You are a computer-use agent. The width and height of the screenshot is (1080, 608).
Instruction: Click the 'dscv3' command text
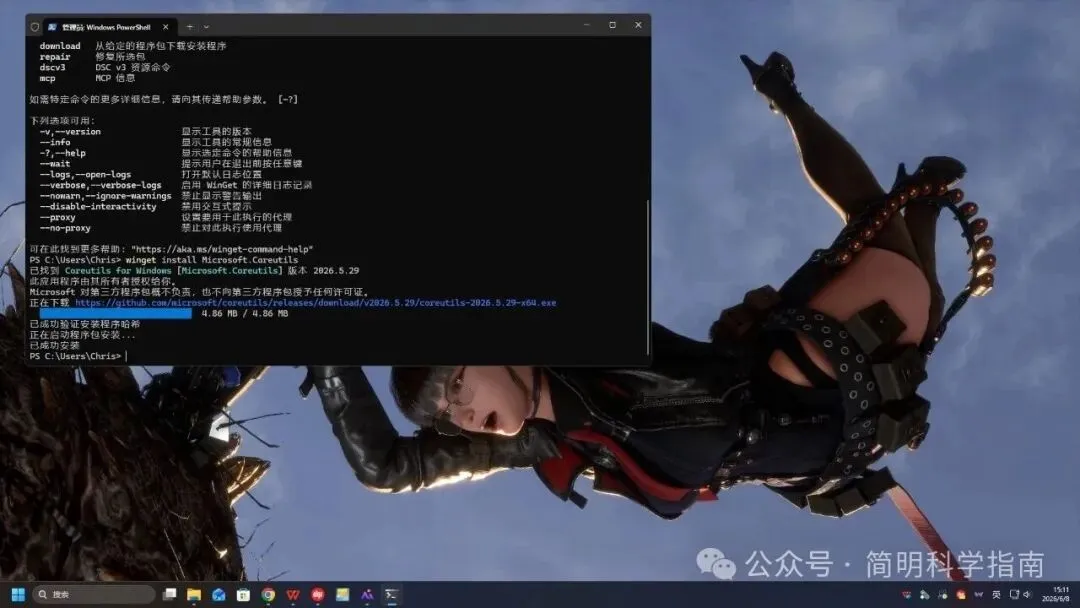pos(52,67)
